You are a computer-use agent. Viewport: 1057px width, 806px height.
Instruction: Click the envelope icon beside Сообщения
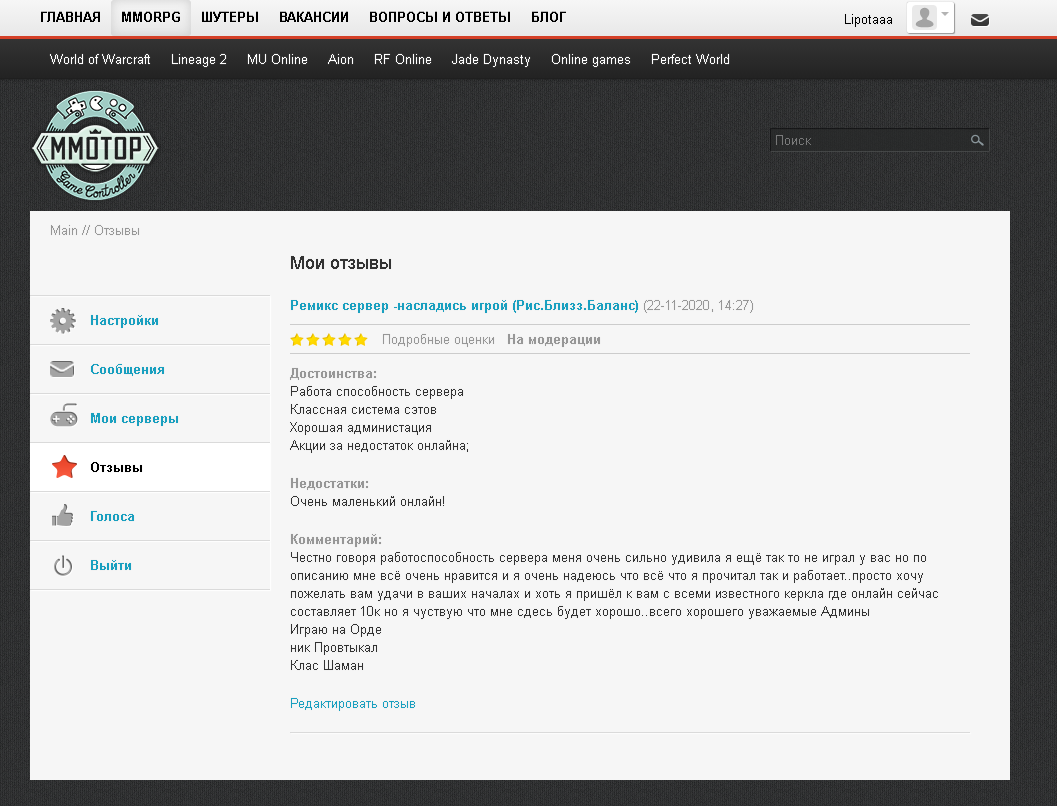click(x=63, y=370)
